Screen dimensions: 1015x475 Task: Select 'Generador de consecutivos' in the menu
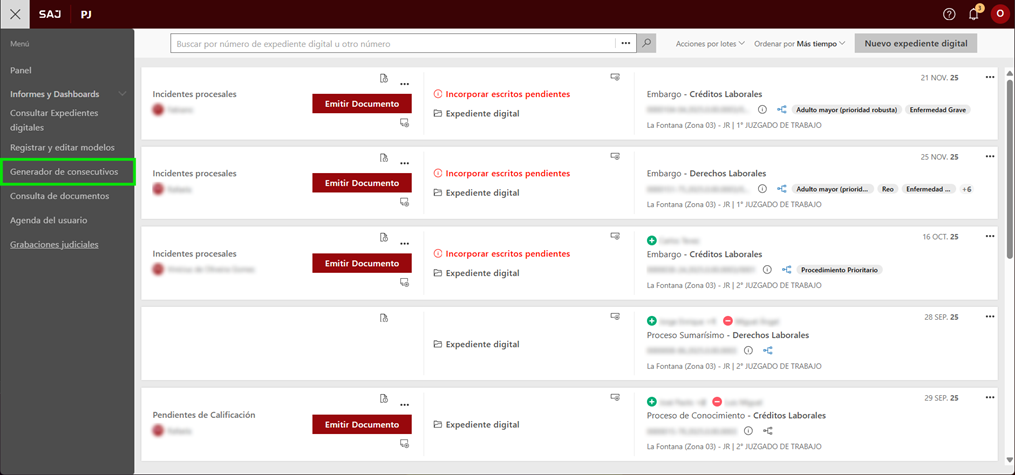tap(64, 172)
